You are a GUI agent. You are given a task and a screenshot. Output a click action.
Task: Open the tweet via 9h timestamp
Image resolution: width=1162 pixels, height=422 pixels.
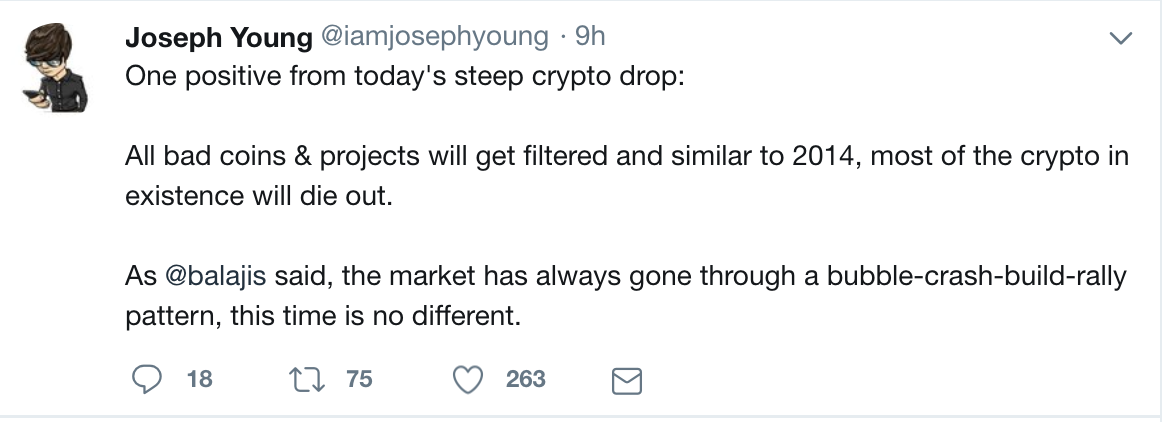(x=590, y=37)
